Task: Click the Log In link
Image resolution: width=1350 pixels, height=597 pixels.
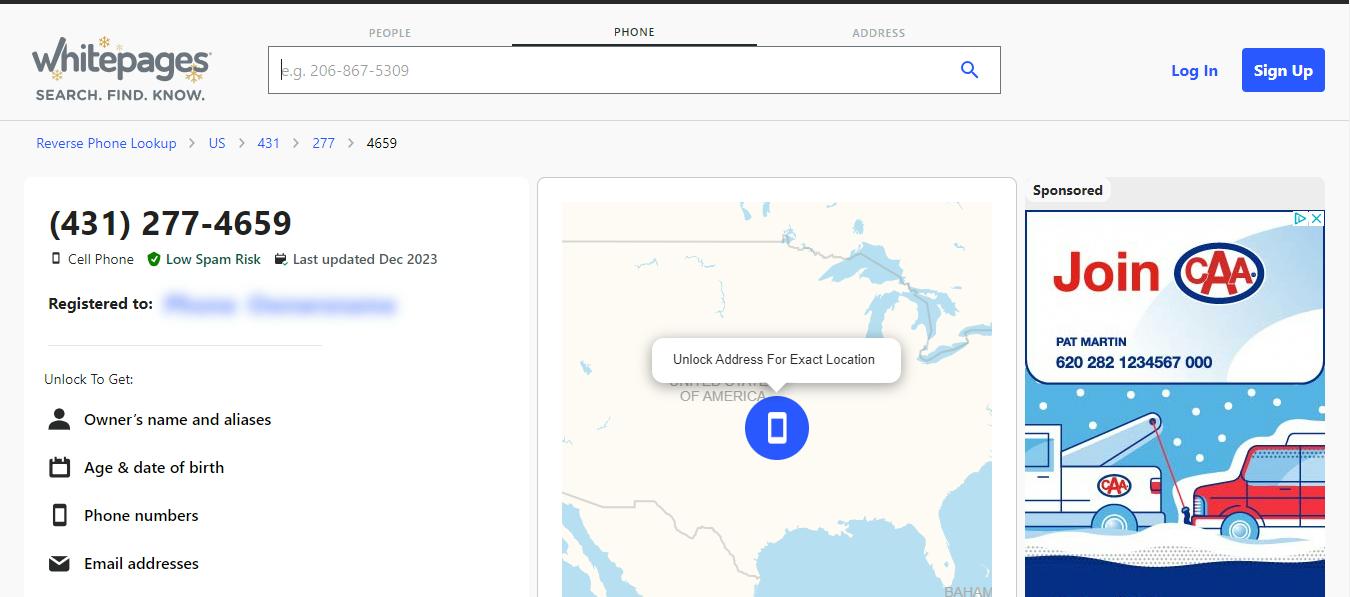Action: click(x=1194, y=70)
